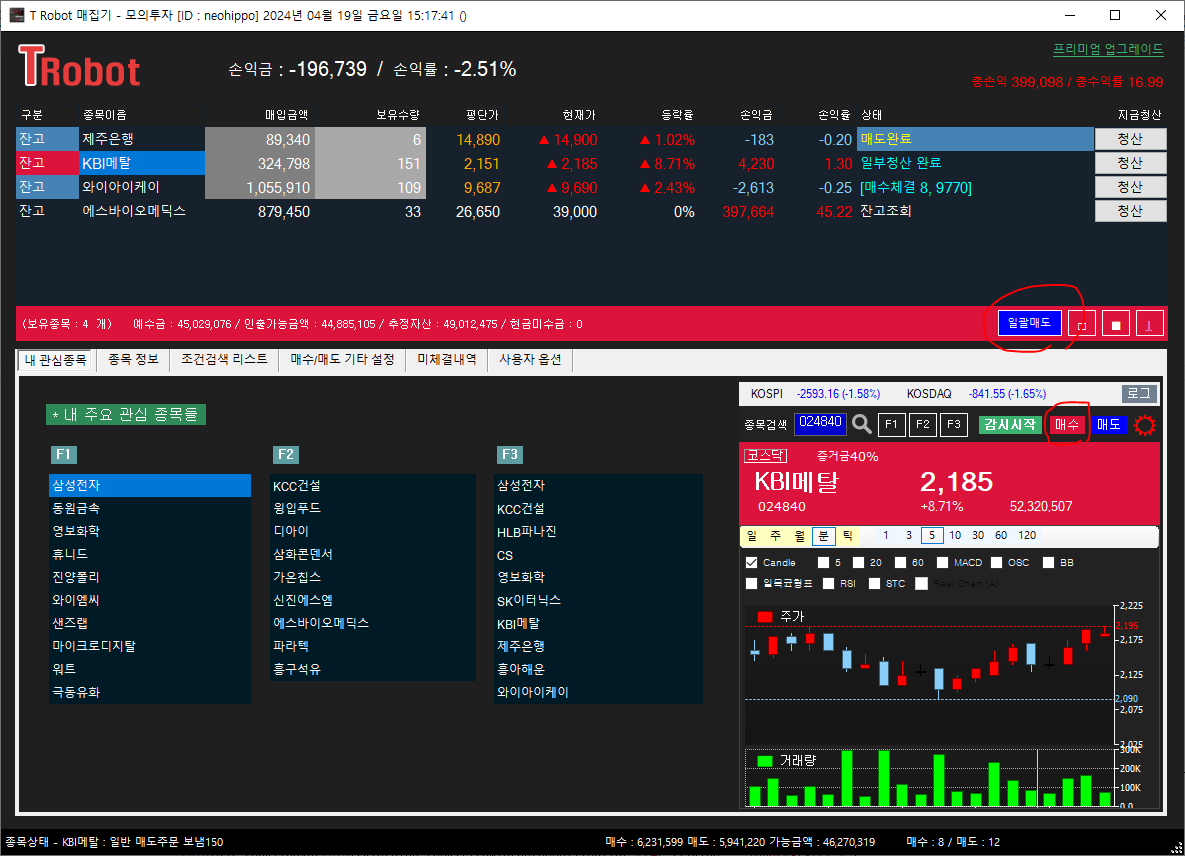This screenshot has width=1185, height=856.
Task: Click 청산 for the 제주은행 row
Action: pyautogui.click(x=1130, y=139)
